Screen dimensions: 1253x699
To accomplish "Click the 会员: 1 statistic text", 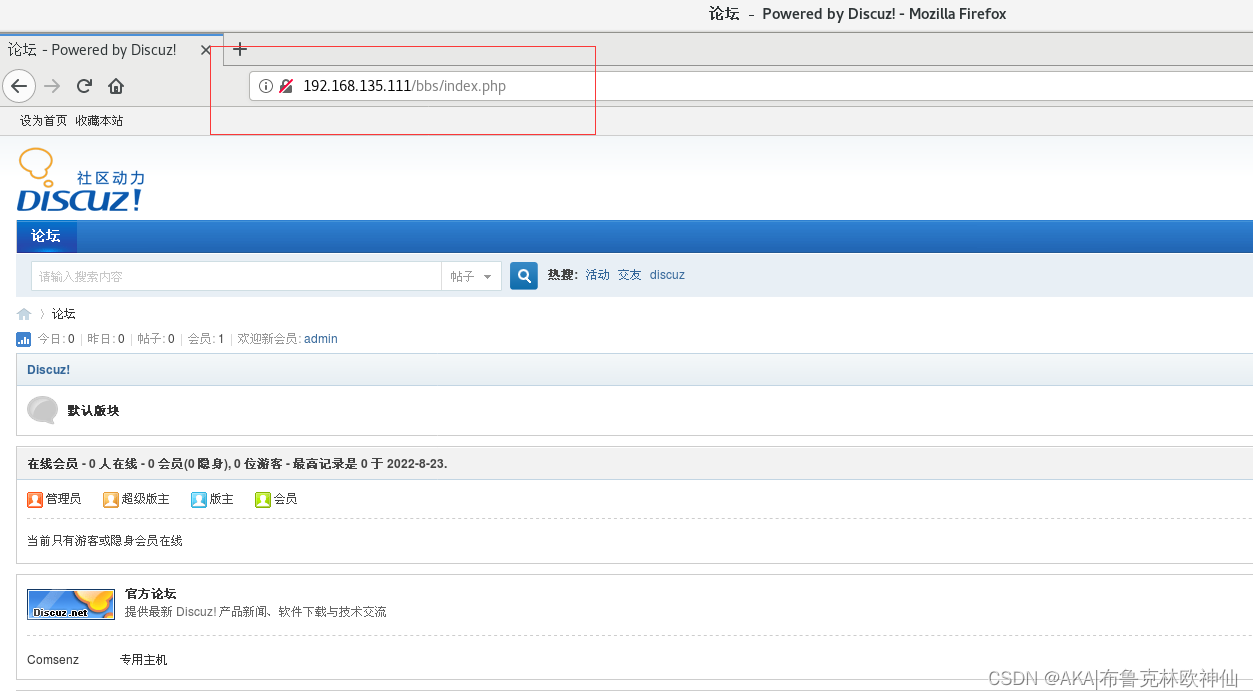I will coord(206,339).
